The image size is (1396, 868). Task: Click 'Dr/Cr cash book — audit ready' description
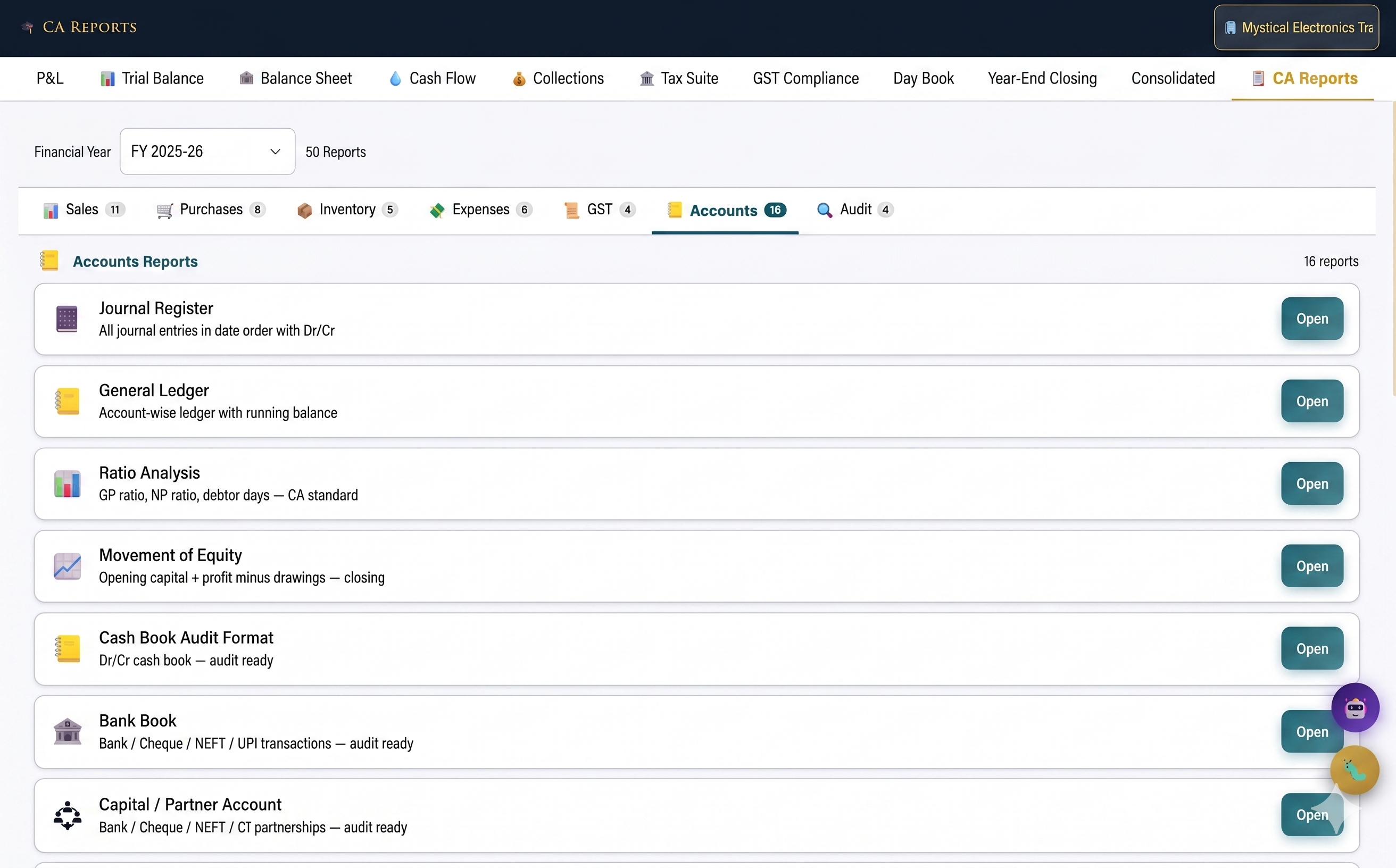(x=186, y=660)
